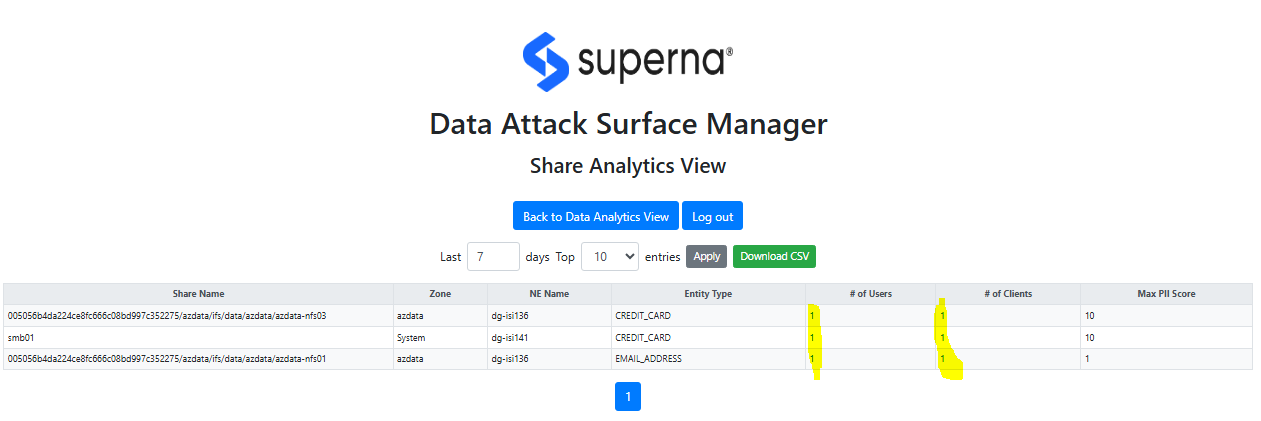Click the # of Users header
This screenshot has height=421, width=1261.
click(870, 294)
